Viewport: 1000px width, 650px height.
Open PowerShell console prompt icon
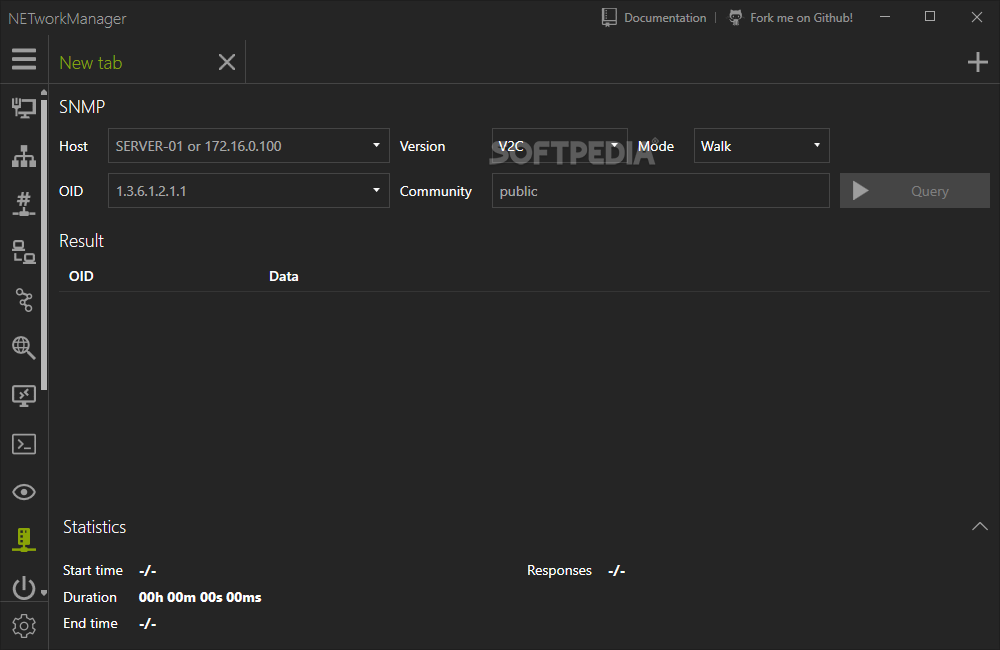pyautogui.click(x=24, y=444)
